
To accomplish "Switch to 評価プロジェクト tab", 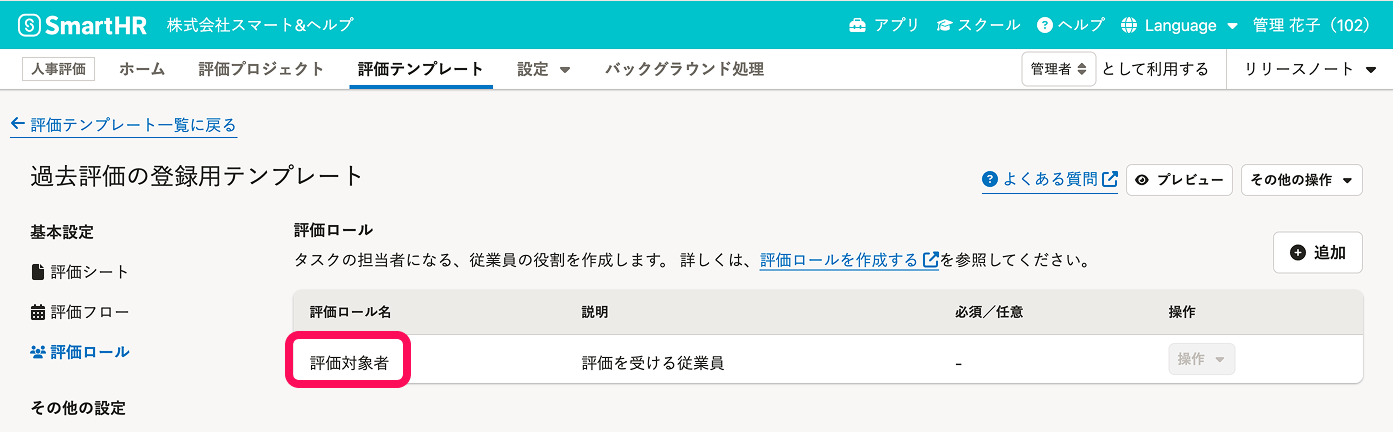I will coord(261,69).
